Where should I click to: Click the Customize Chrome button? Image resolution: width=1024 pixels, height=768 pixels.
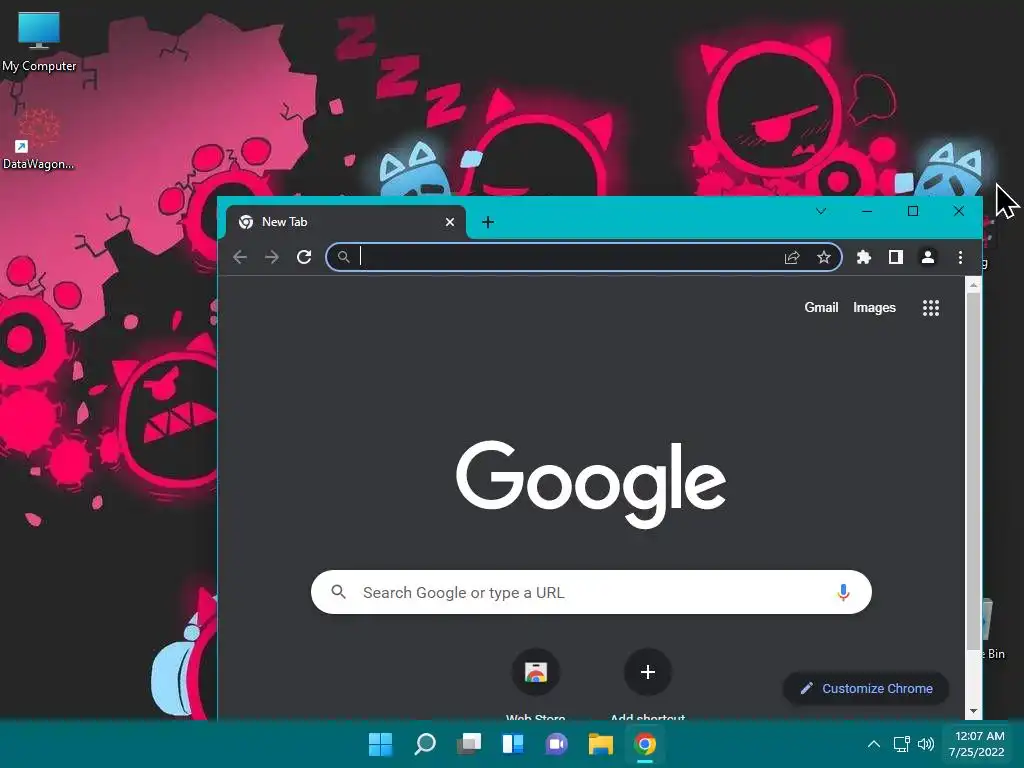(x=866, y=688)
